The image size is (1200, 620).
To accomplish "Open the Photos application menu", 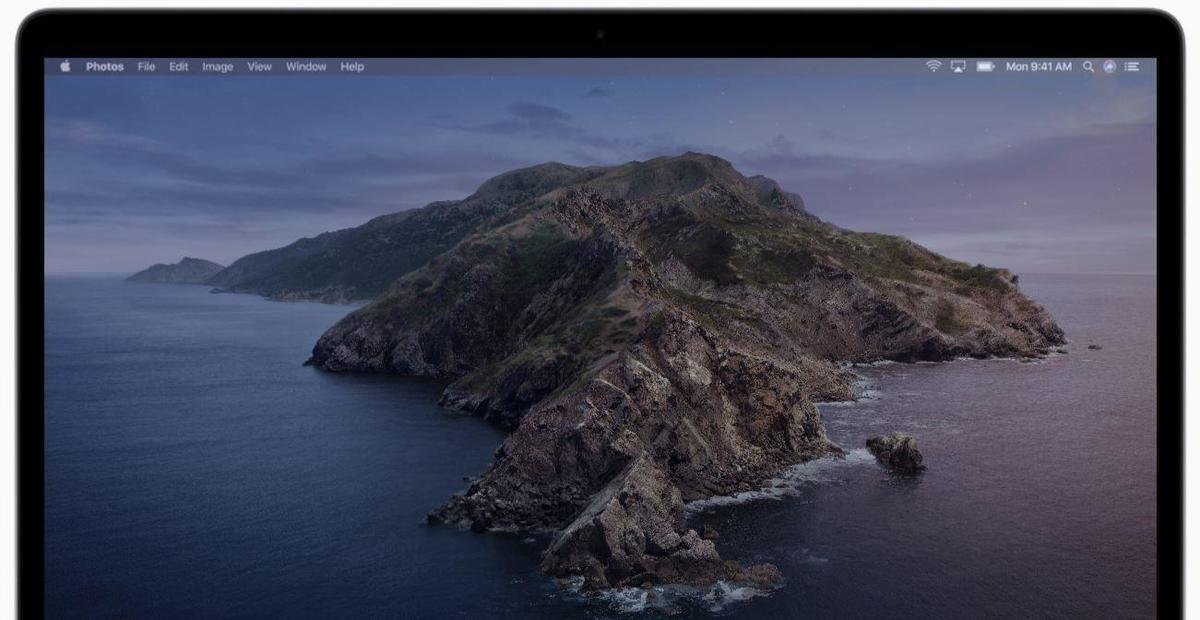I will tap(105, 67).
